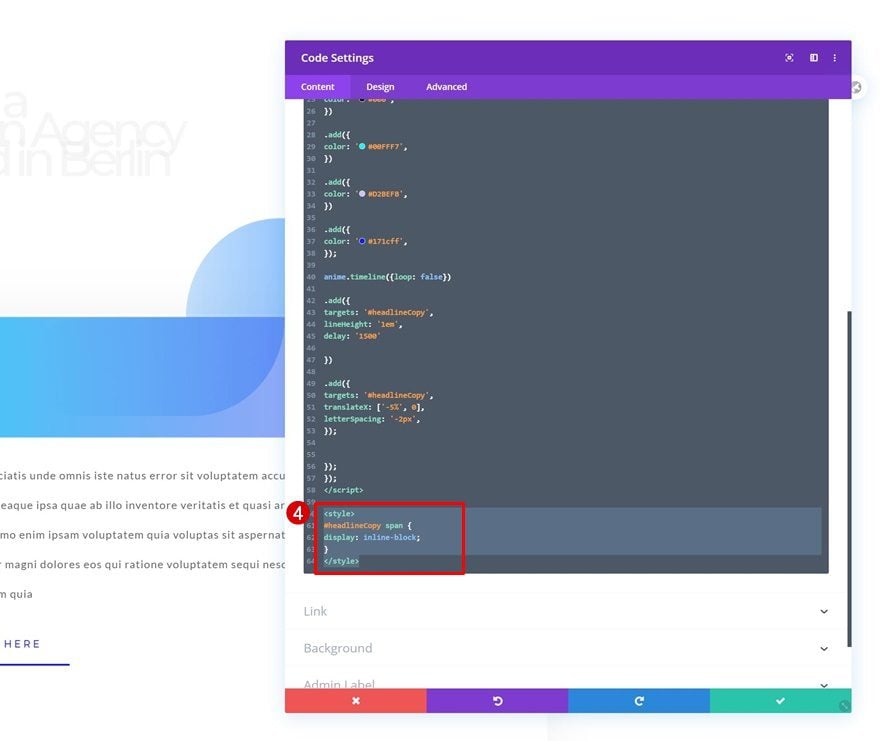Viewport: 880px width, 741px height.
Task: Switch to the Design tab
Action: [x=380, y=86]
